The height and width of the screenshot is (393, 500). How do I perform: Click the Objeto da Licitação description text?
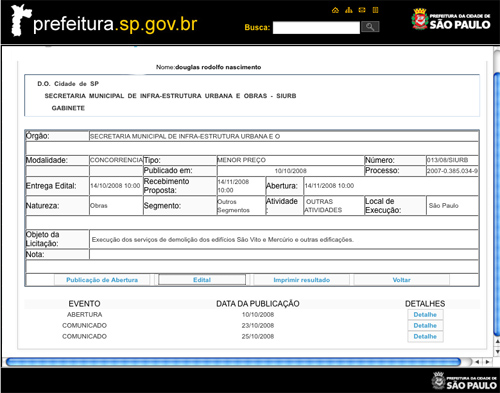[x=223, y=239]
